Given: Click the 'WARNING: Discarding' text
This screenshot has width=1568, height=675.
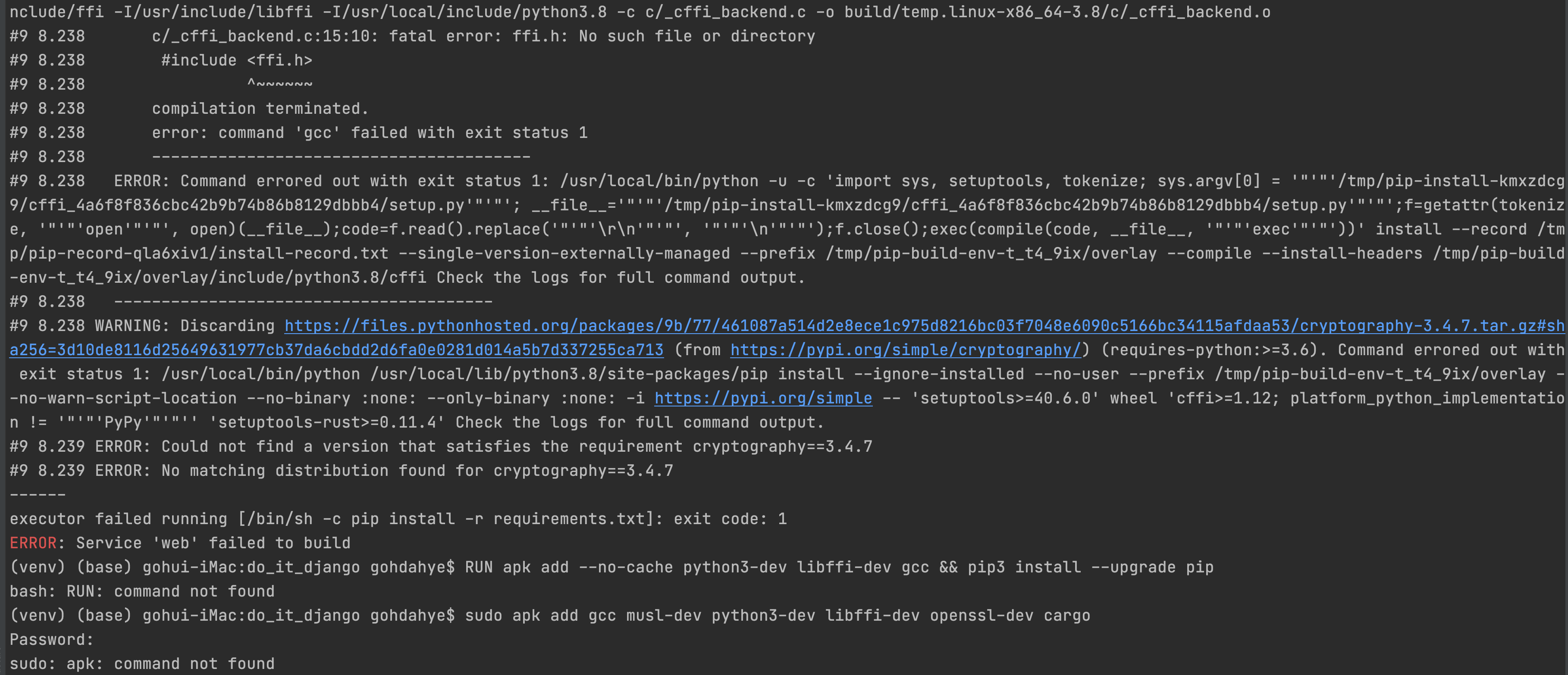Looking at the screenshot, I should pyautogui.click(x=185, y=325).
